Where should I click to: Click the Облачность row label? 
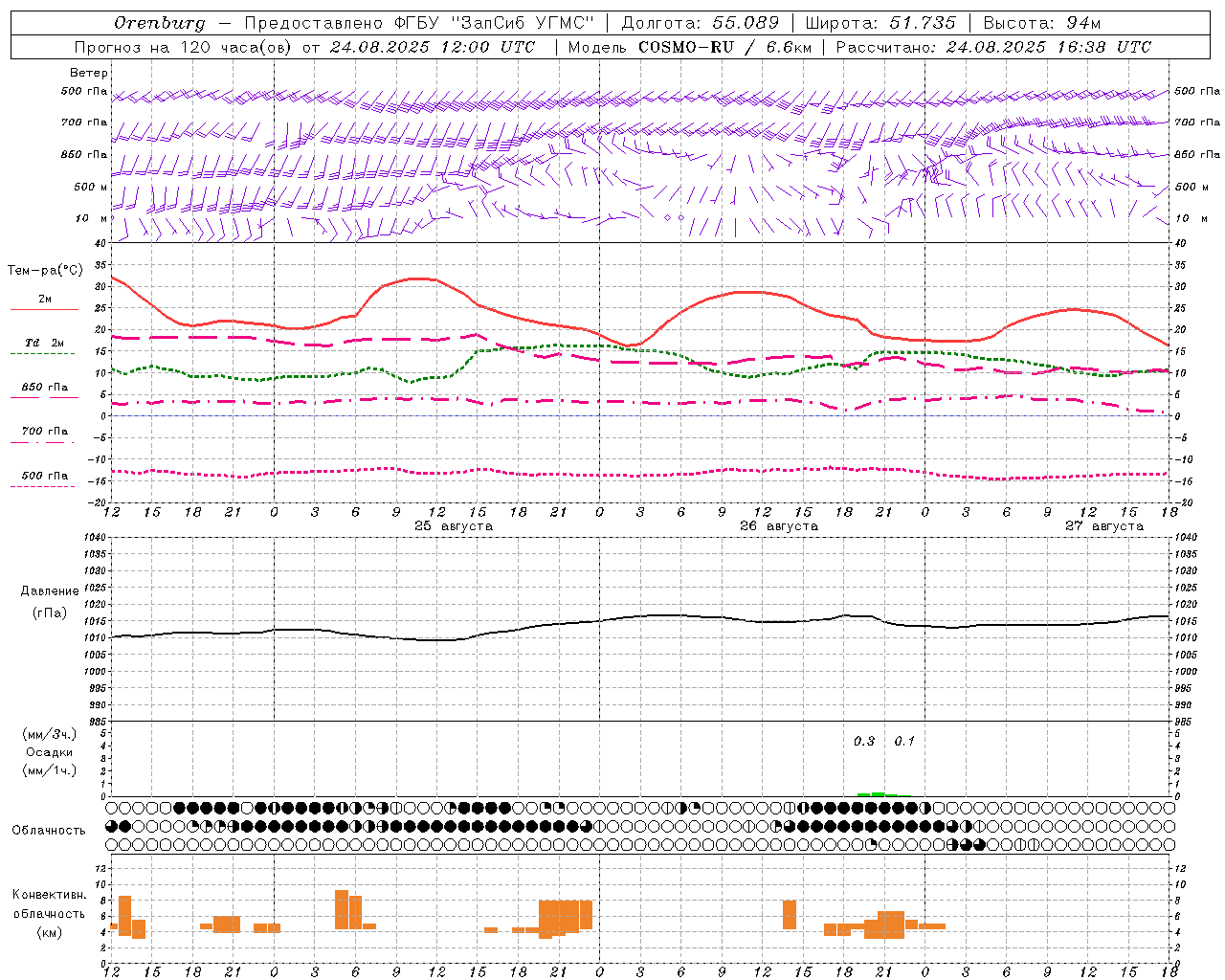tap(49, 831)
